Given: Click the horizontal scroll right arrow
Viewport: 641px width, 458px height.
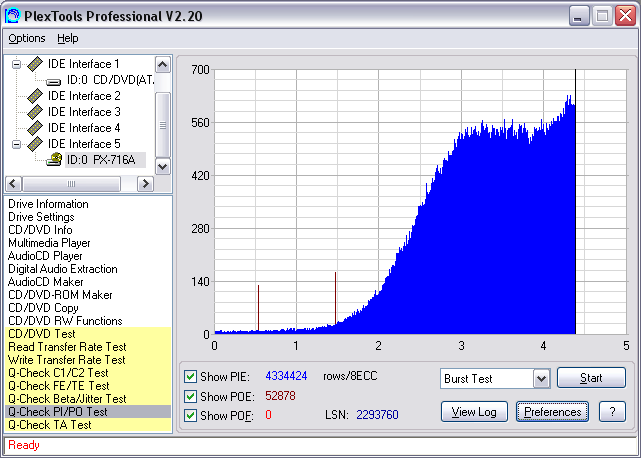Looking at the screenshot, I should (145, 184).
